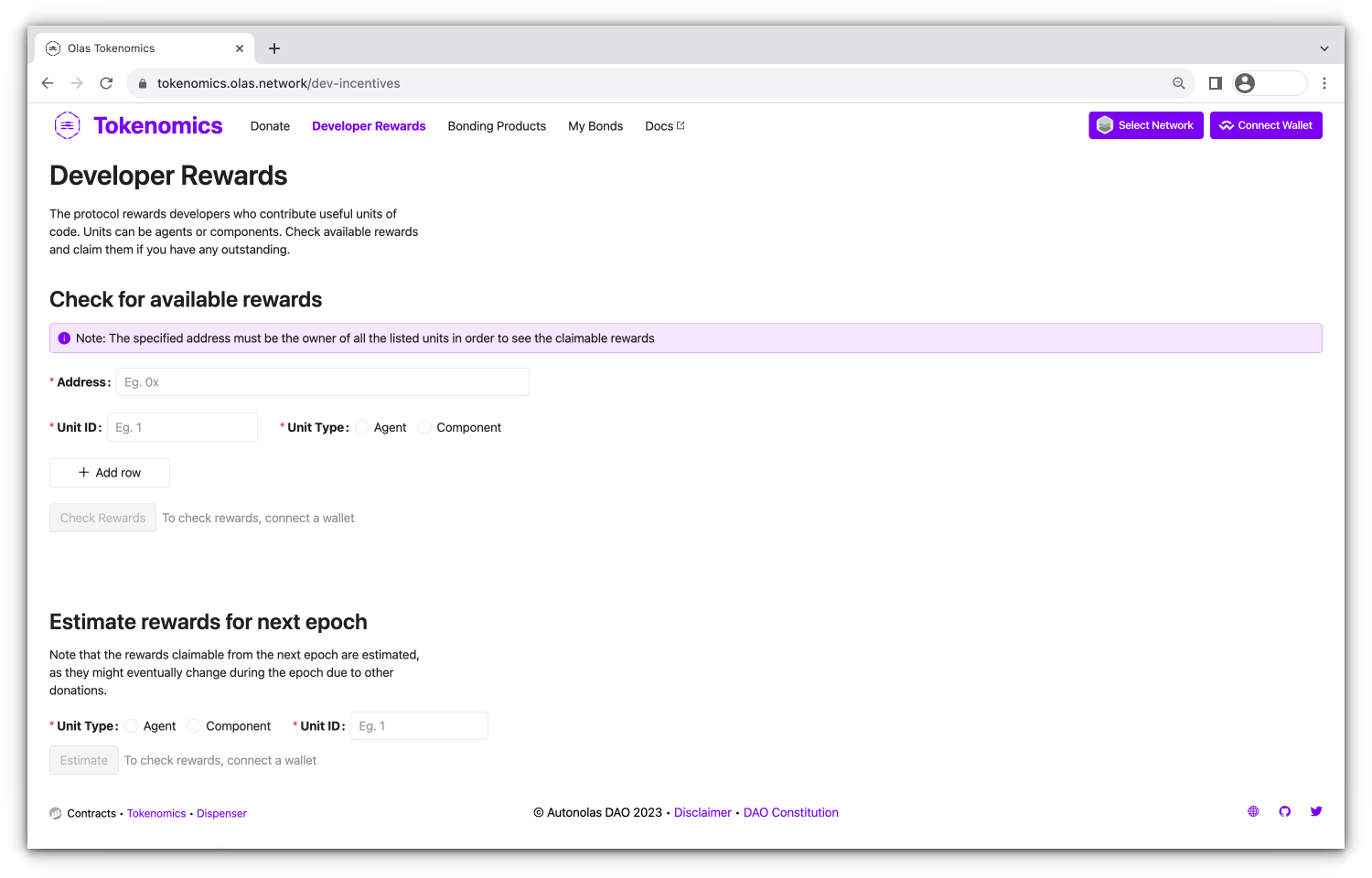Click the zoom magnifier icon in address bar
Screen dimensions: 1372x878
pos(1178,83)
